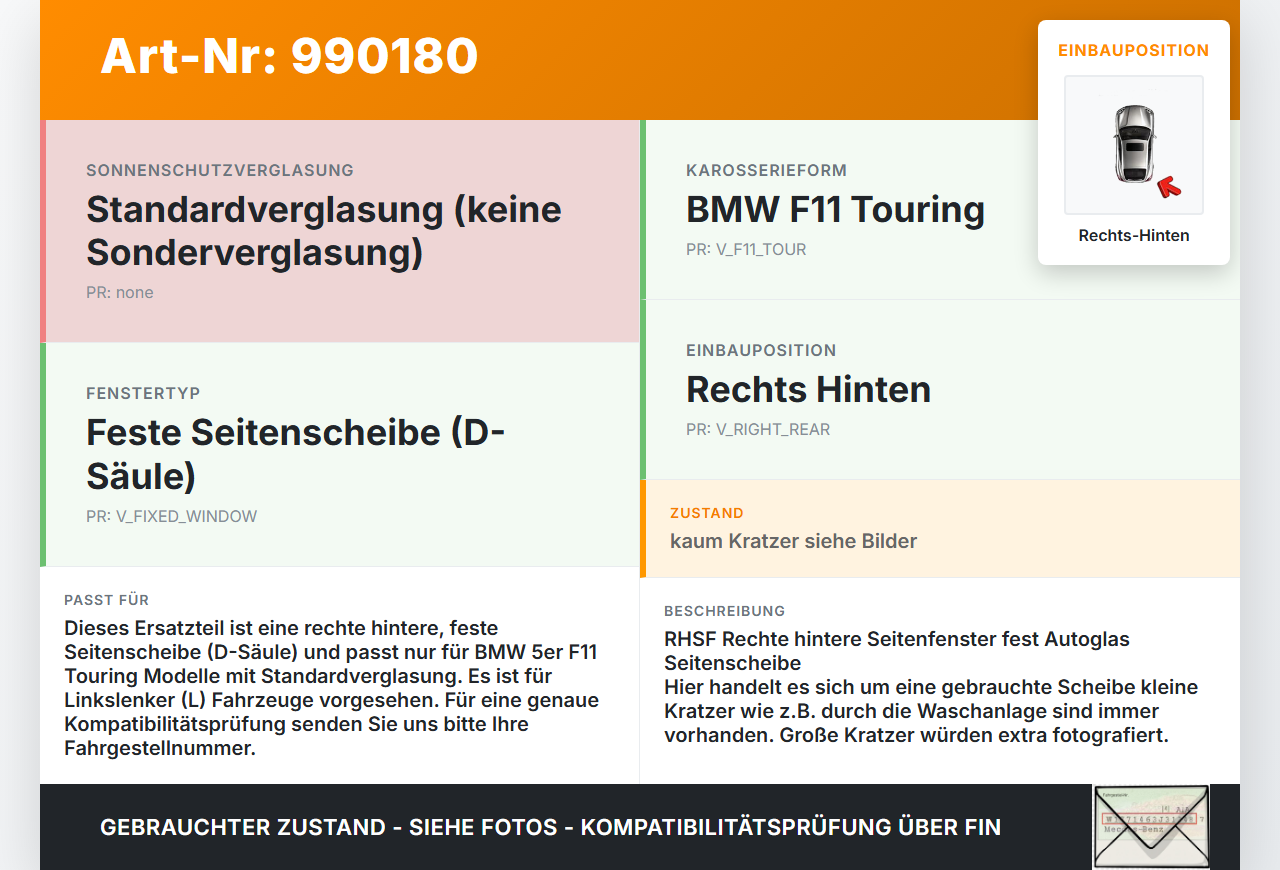Click the envelope thumbnail in footer bar
Viewport: 1280px width, 870px height.
(x=1151, y=826)
